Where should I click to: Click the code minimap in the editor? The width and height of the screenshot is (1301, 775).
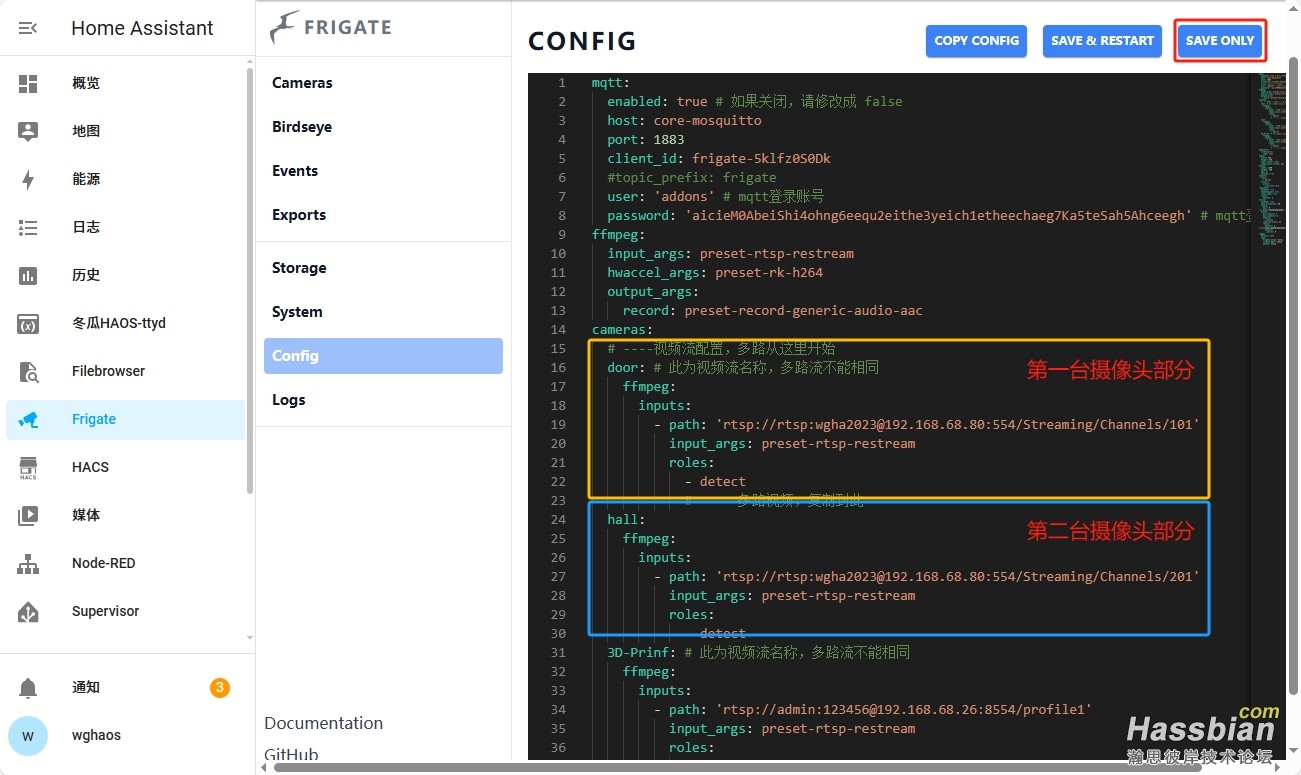[x=1272, y=160]
